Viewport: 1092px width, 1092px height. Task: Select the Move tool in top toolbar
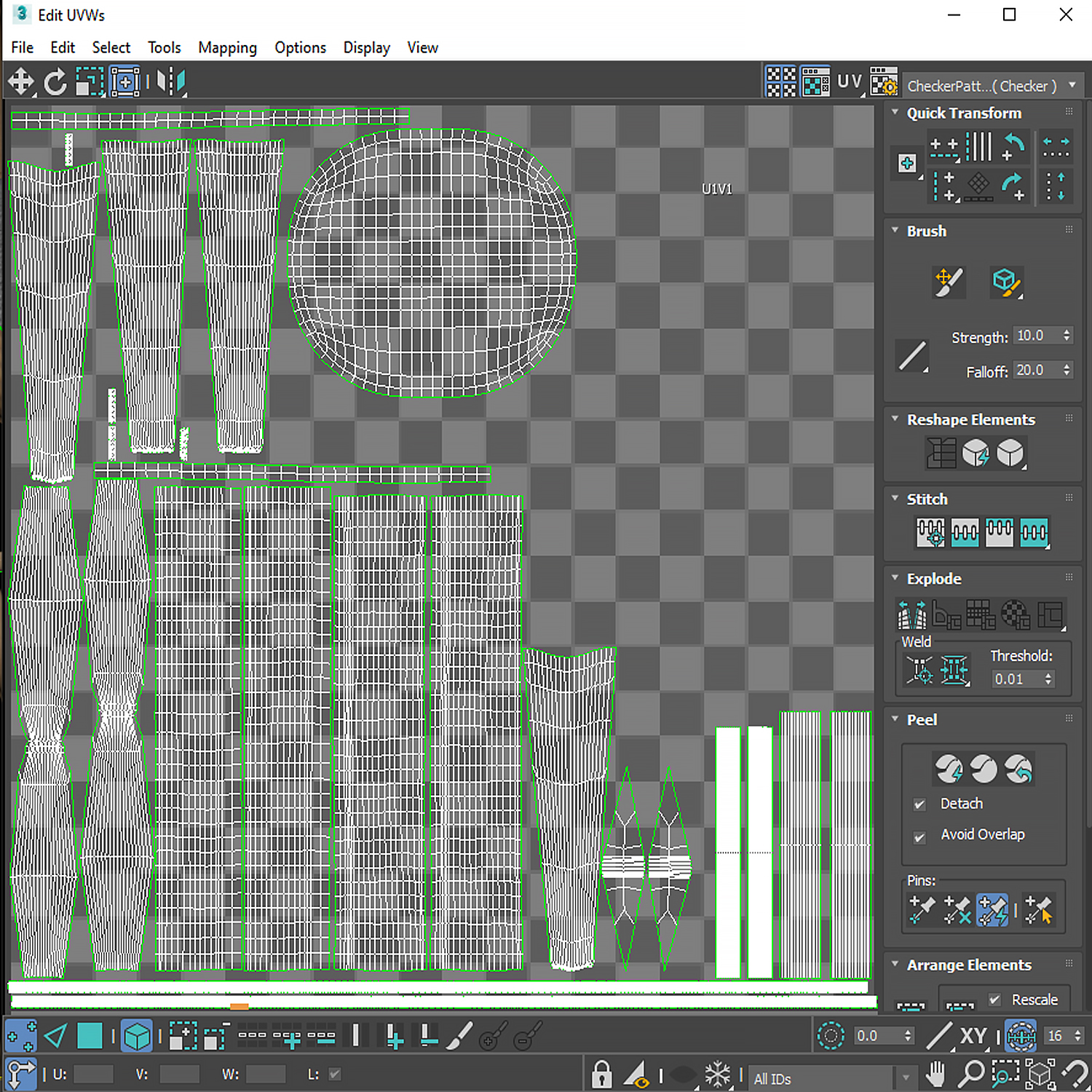click(x=21, y=82)
